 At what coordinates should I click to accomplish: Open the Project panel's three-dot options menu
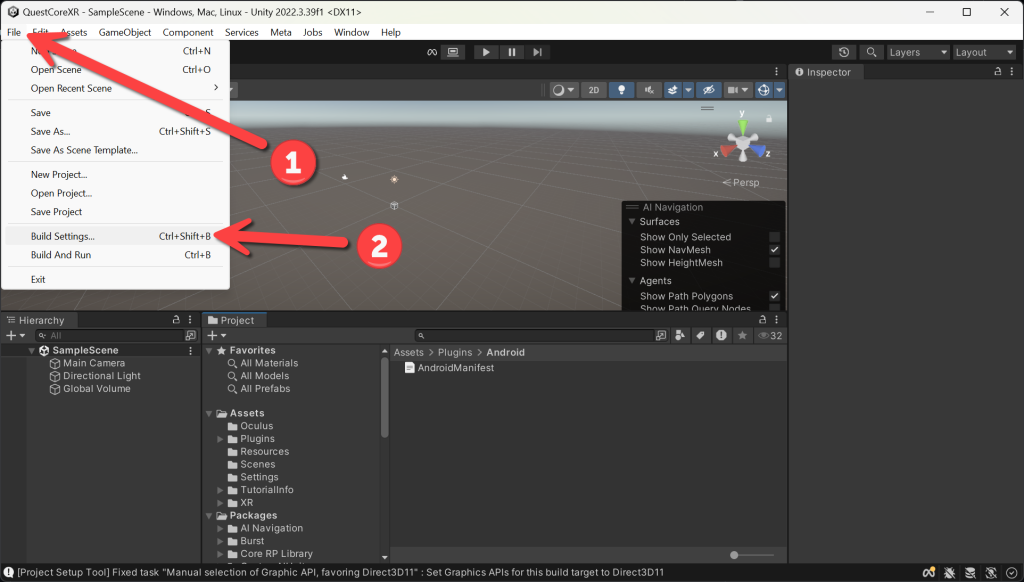(776, 319)
